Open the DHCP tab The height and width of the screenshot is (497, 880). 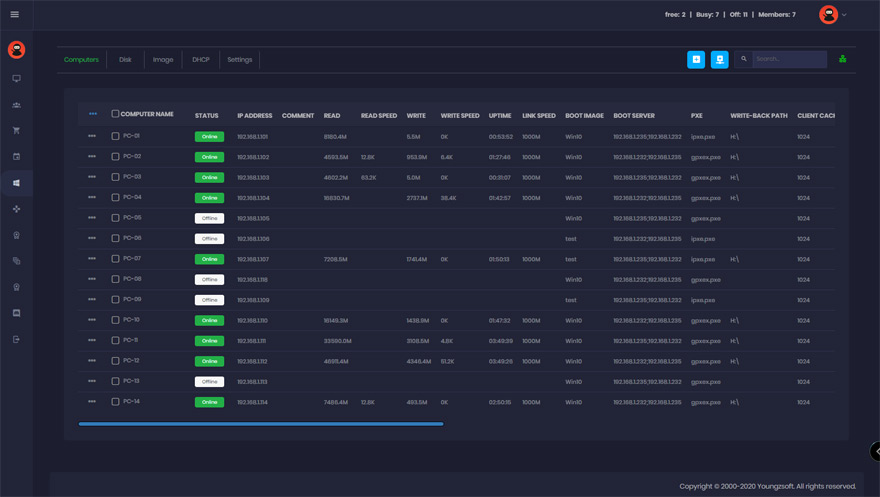pos(201,60)
